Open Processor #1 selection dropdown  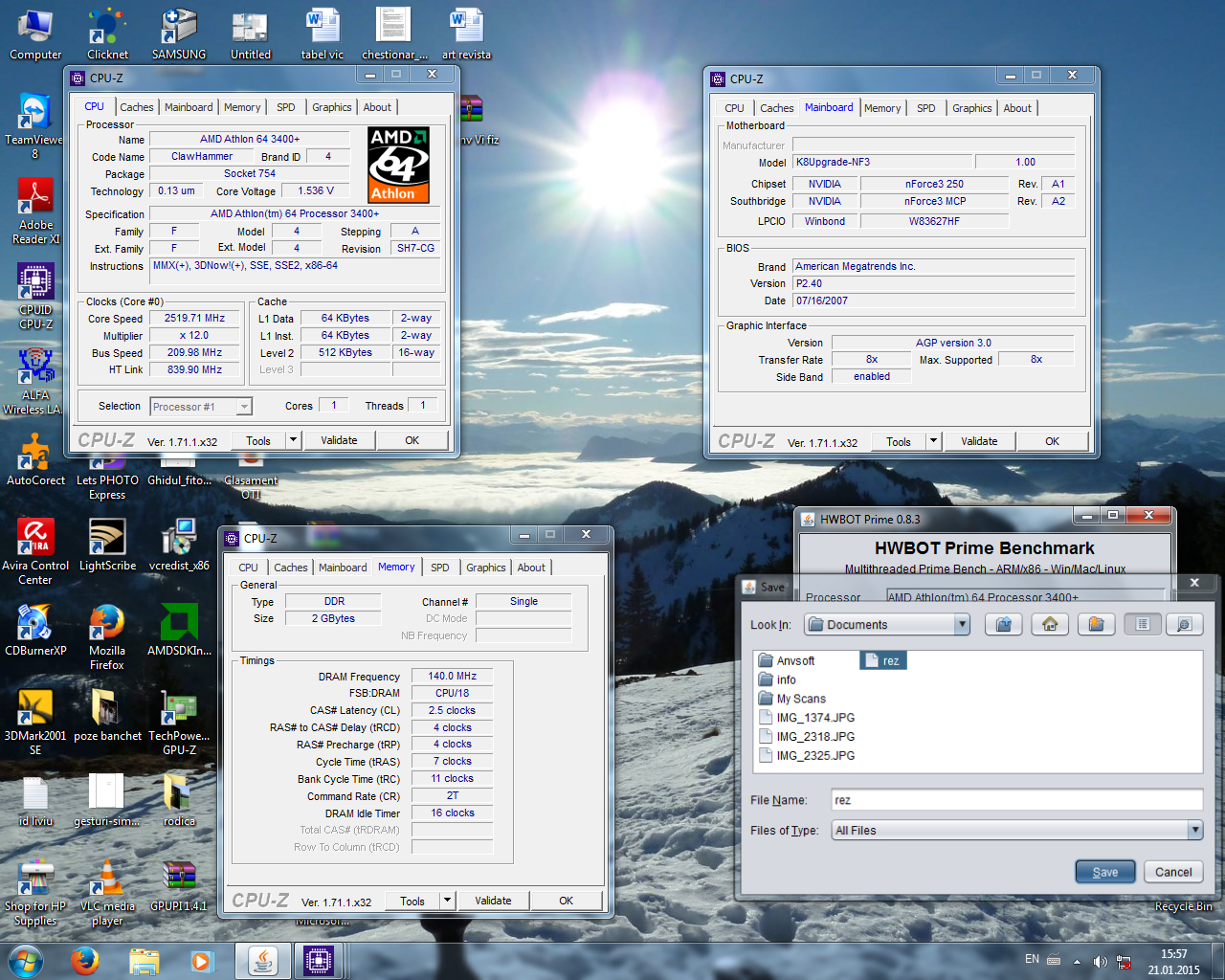click(244, 407)
